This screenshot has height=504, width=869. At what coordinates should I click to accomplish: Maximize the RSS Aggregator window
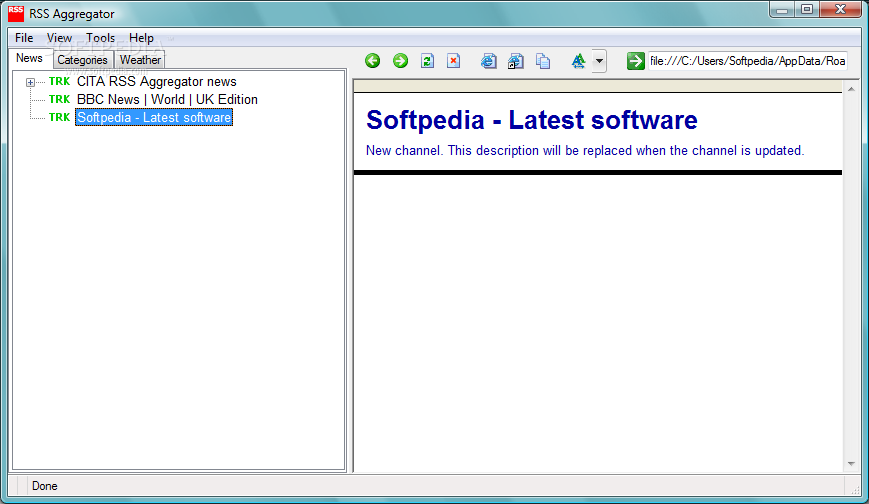807,9
